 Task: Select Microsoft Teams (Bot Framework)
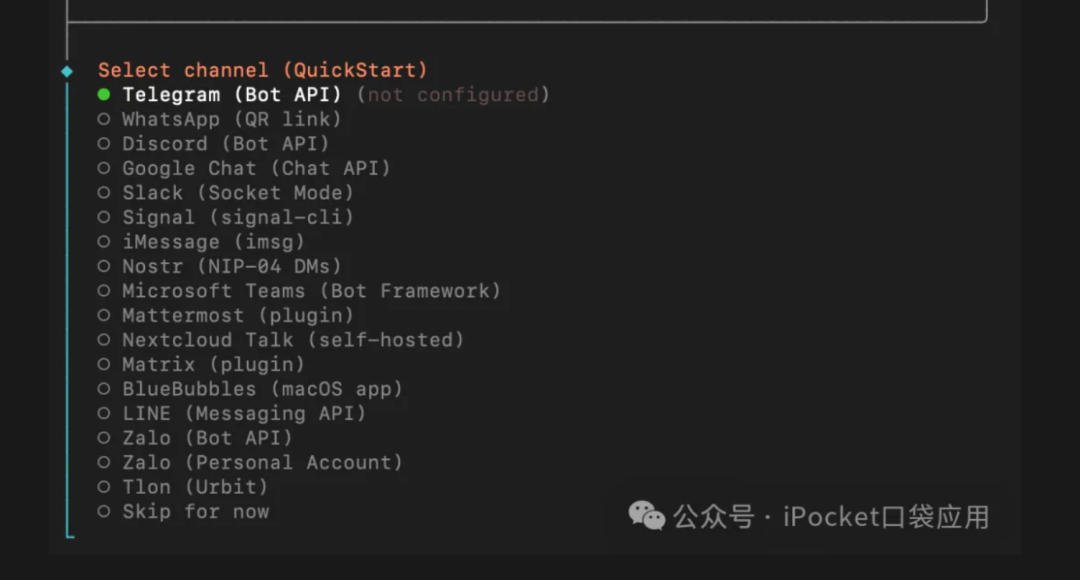click(x=311, y=291)
